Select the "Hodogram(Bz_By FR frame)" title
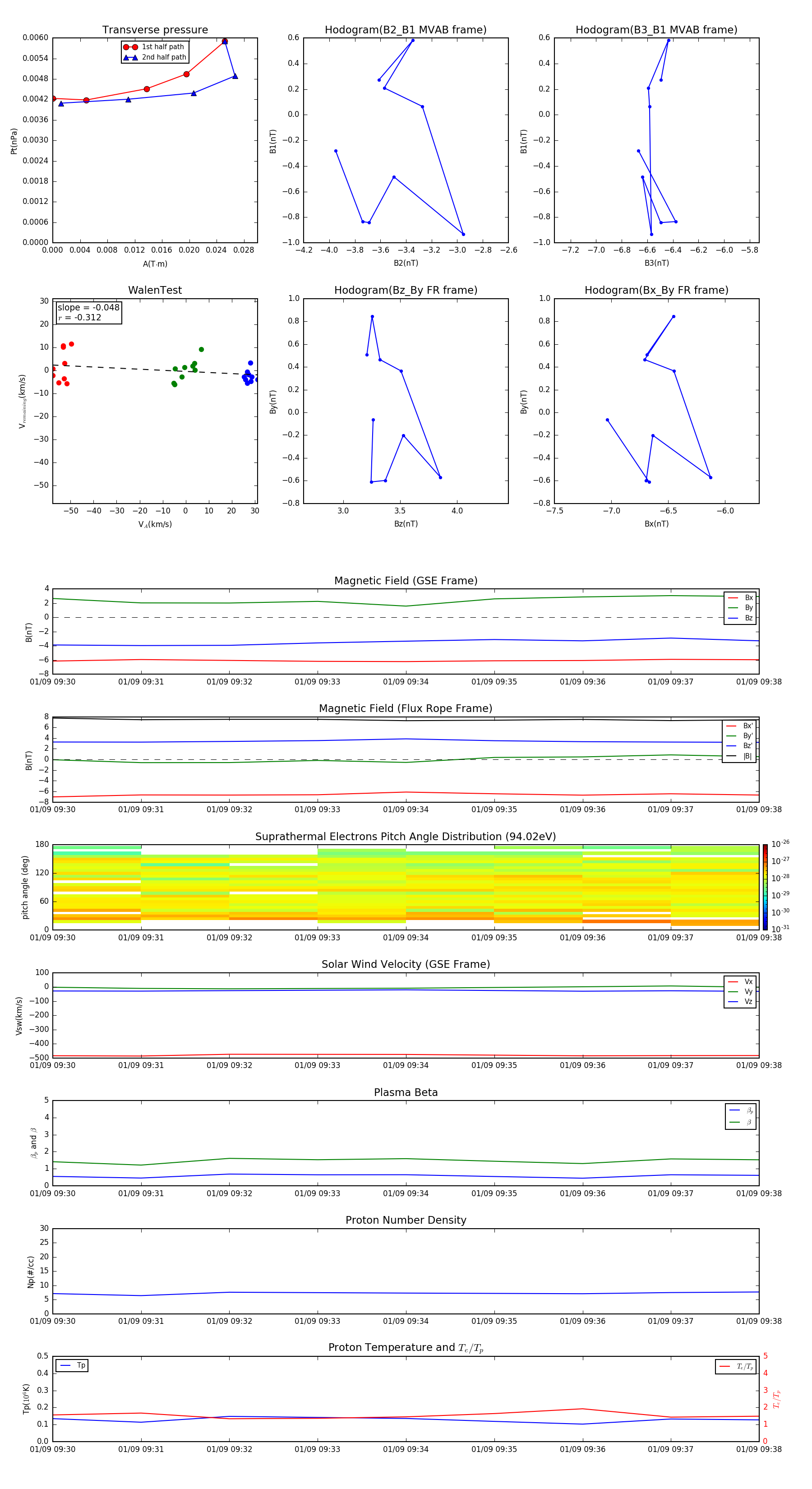 (x=406, y=290)
